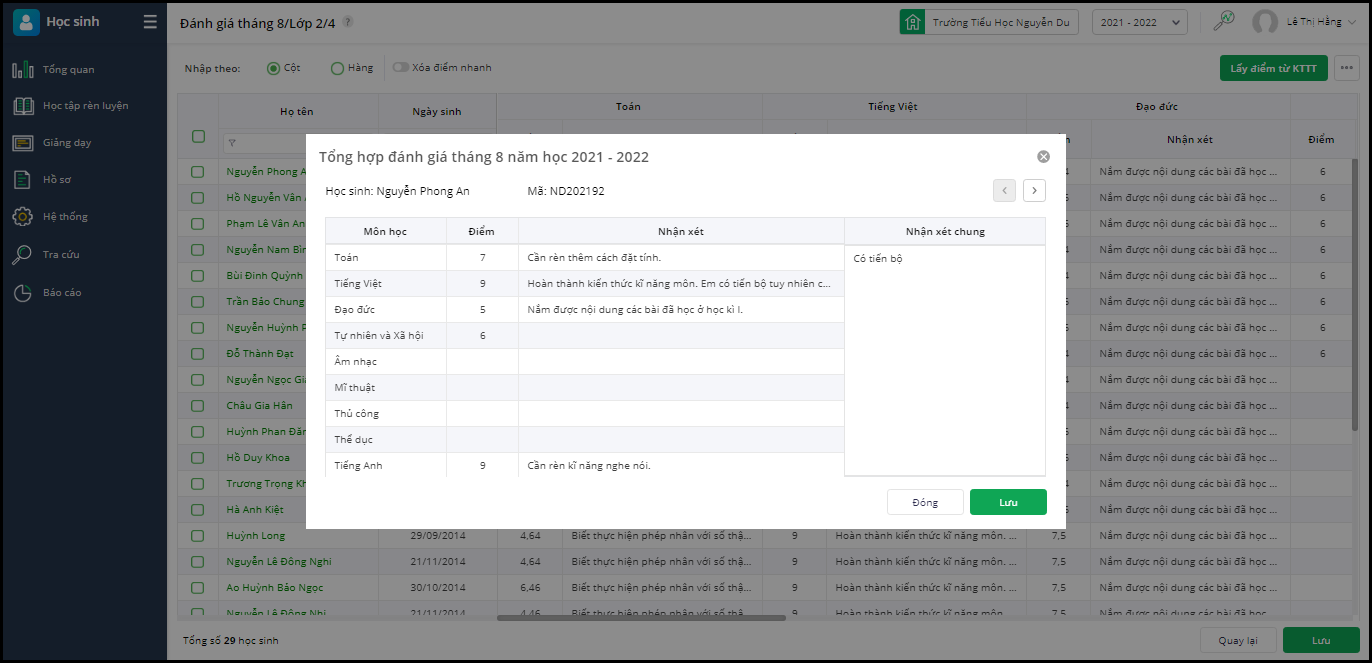Image resolution: width=1372 pixels, height=663 pixels.
Task: Click the Nhận xét chung text area
Action: tap(944, 360)
